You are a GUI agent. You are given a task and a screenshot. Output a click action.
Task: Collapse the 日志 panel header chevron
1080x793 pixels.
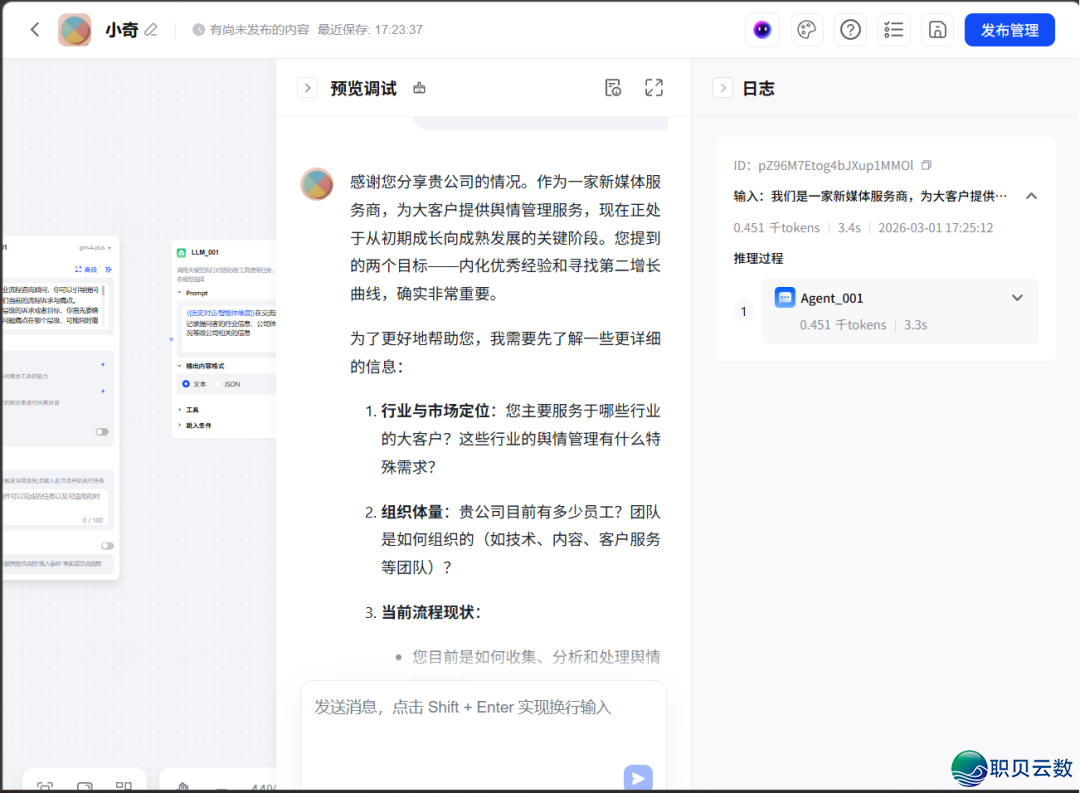(x=722, y=88)
